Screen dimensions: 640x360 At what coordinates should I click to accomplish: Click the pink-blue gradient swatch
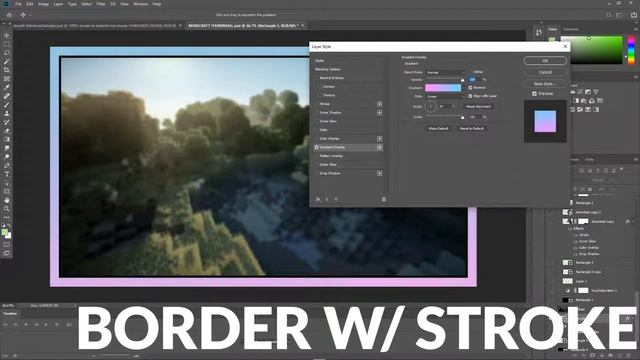point(443,88)
